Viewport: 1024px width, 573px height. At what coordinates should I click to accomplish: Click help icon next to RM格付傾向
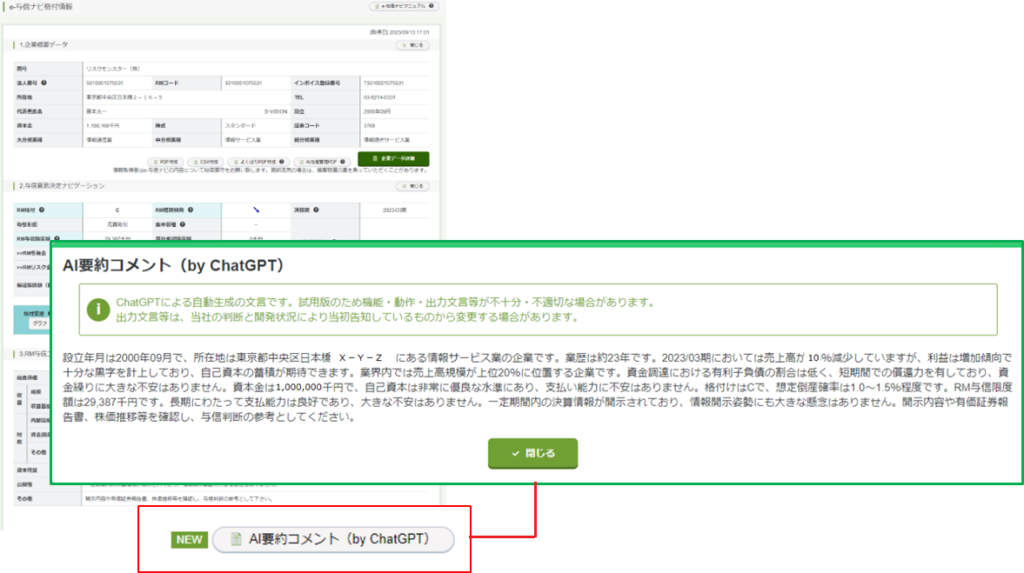190,210
